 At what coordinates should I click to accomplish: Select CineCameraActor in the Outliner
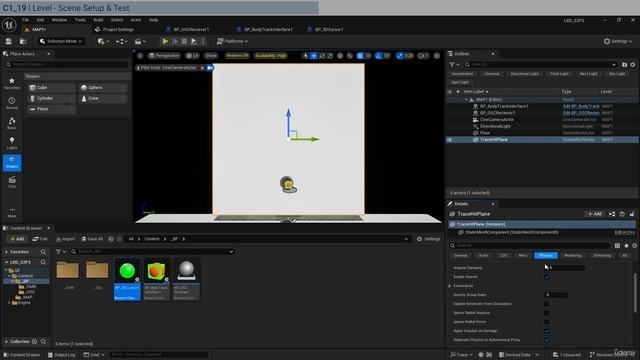pyautogui.click(x=496, y=120)
